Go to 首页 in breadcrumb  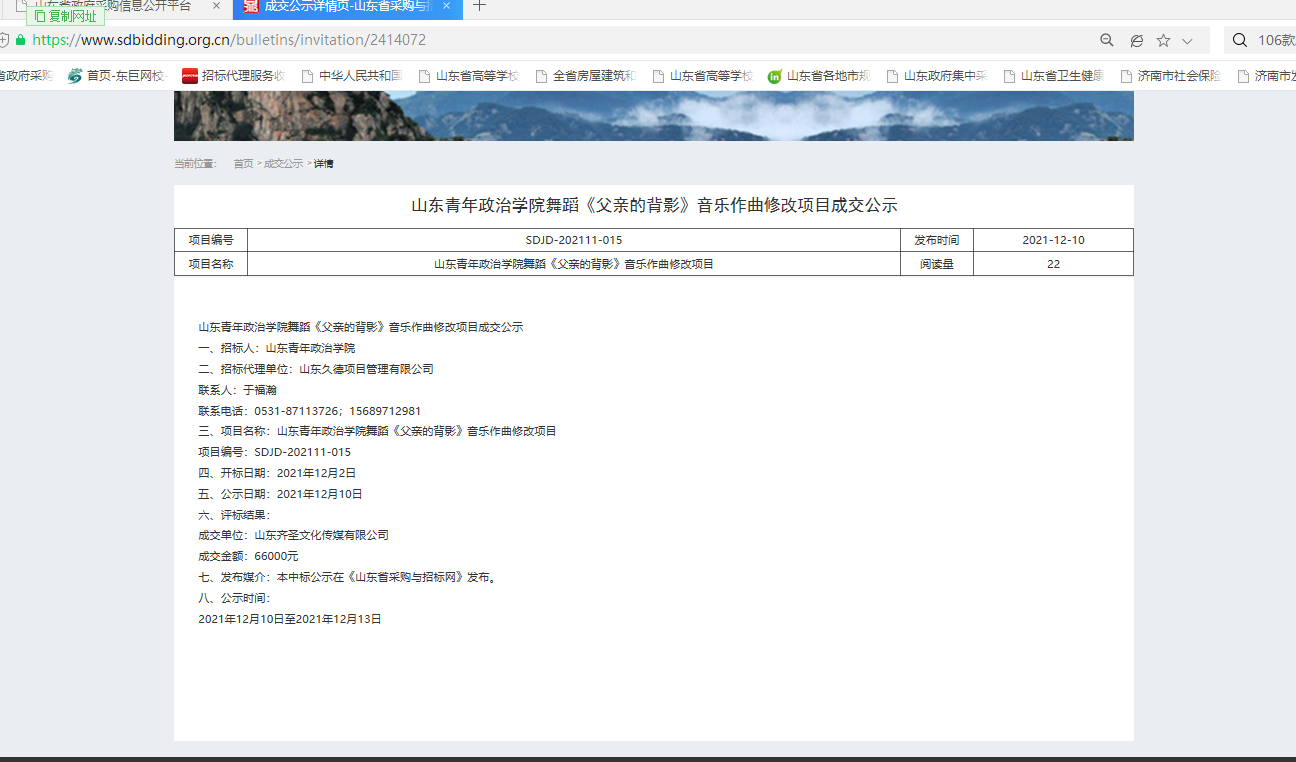243,164
